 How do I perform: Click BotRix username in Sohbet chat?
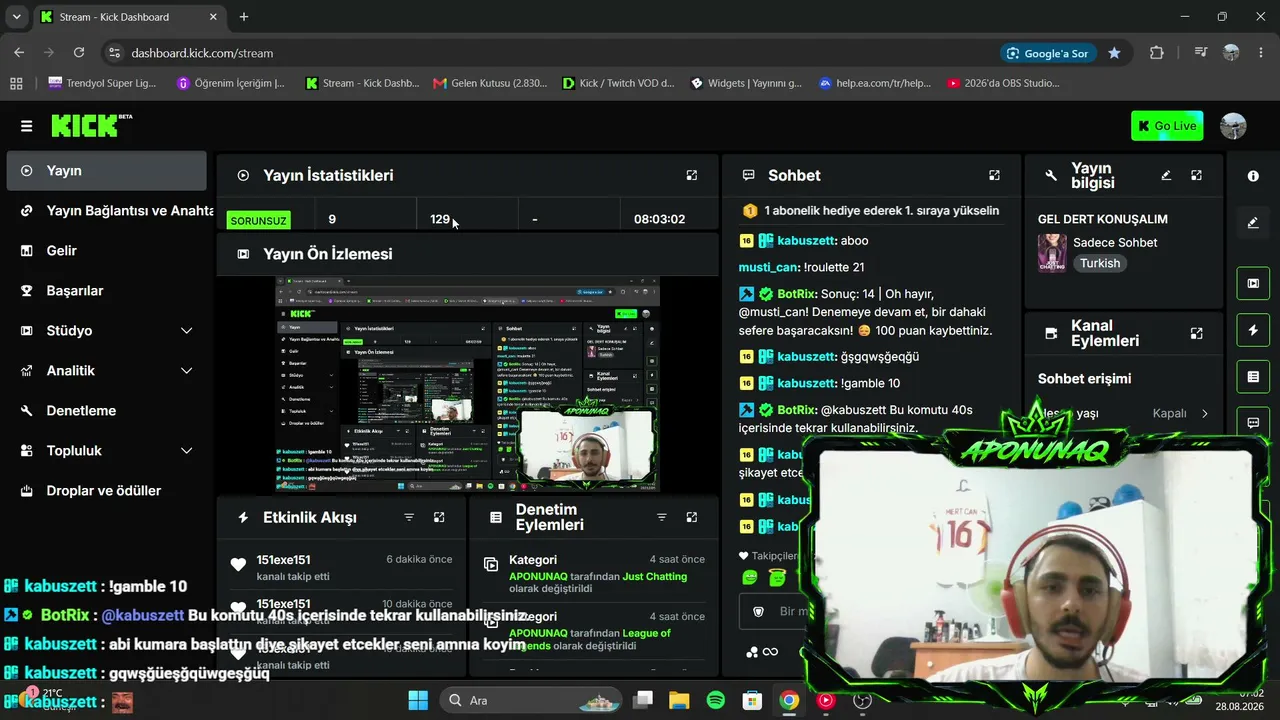[796, 294]
